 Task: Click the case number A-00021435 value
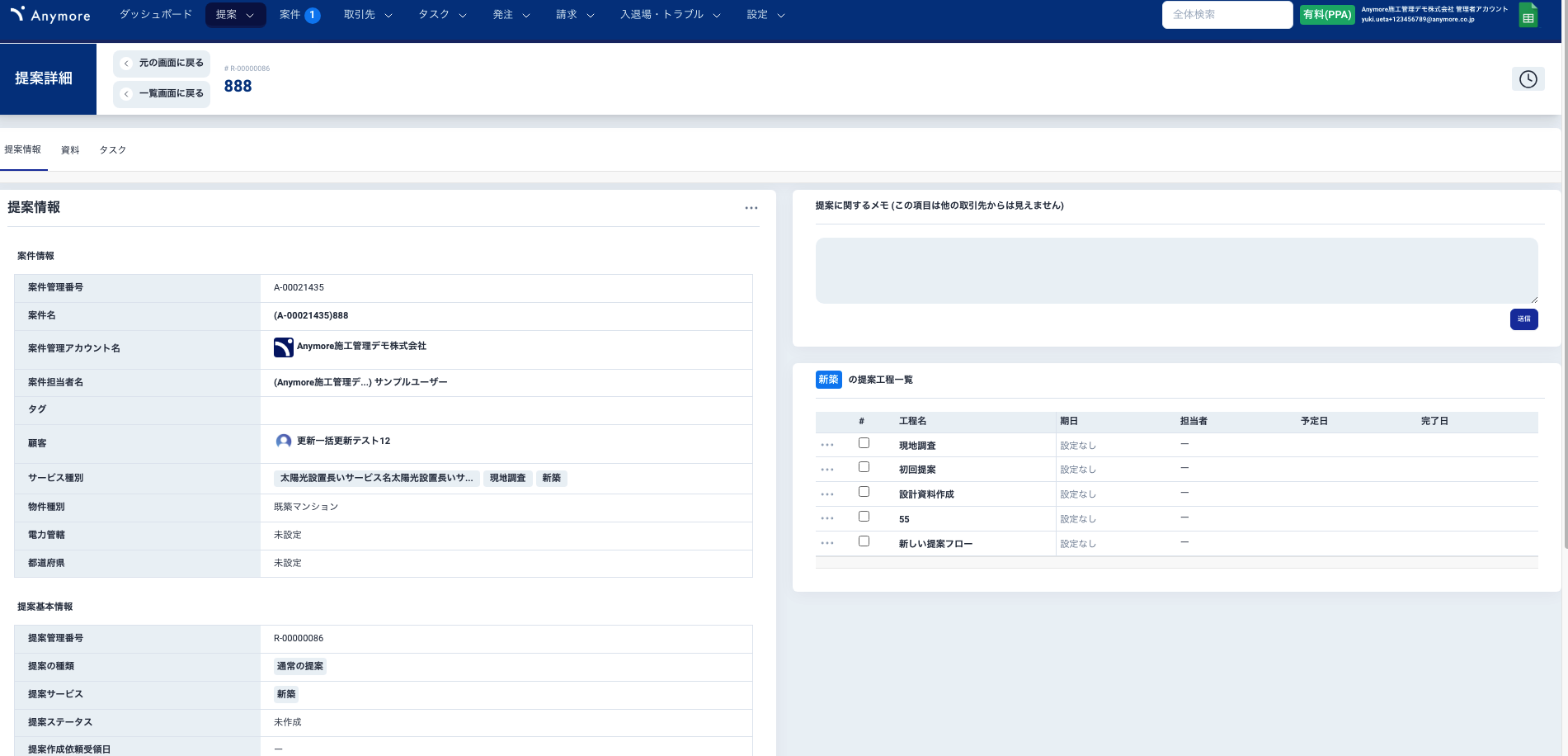(299, 288)
